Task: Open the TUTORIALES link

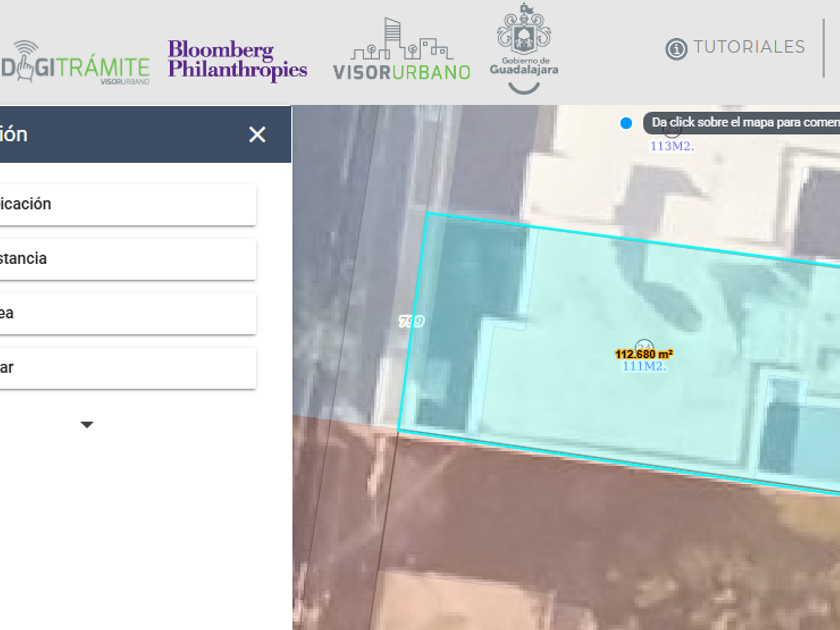Action: [x=749, y=47]
